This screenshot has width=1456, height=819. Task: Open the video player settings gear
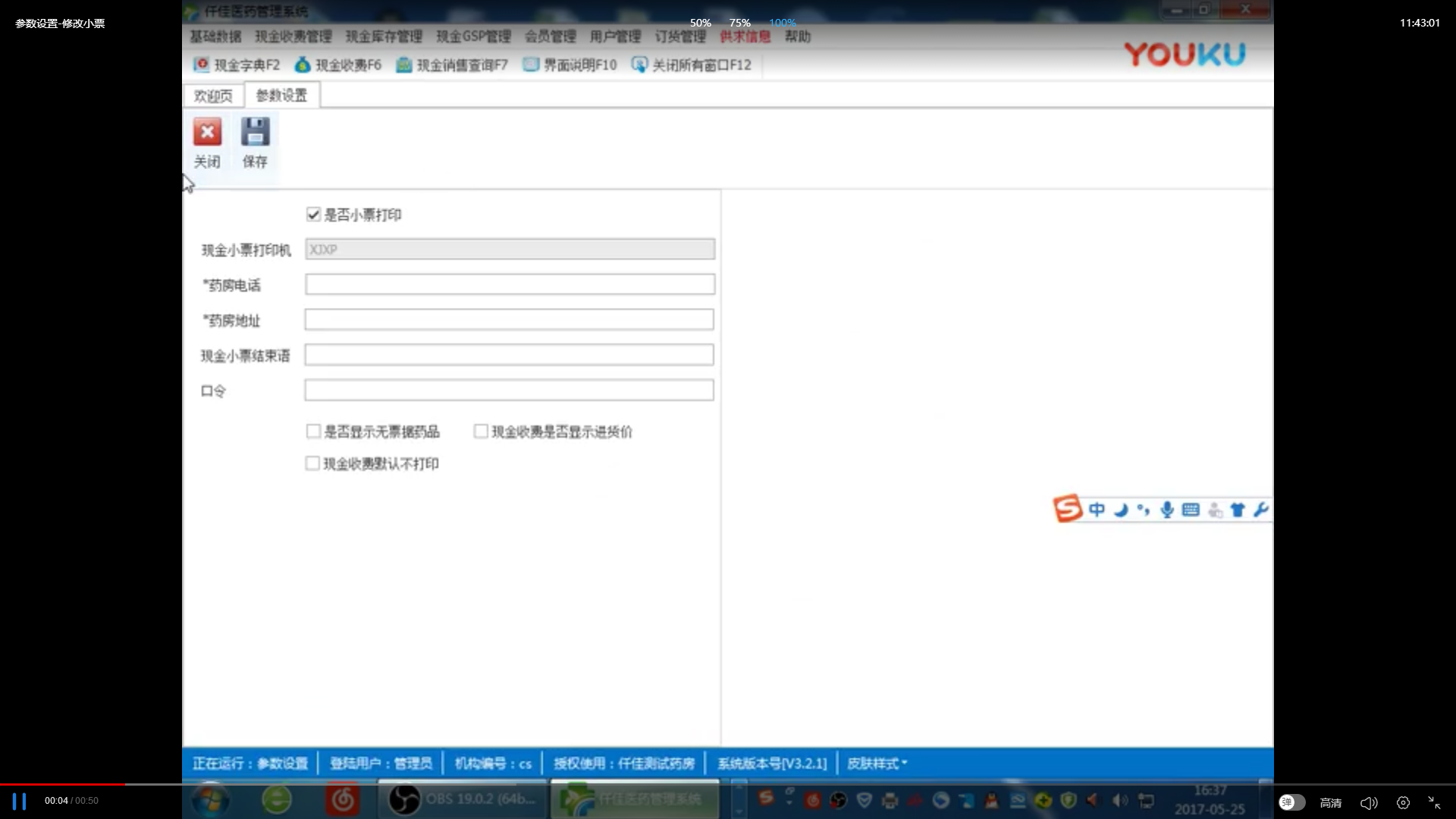1403,802
